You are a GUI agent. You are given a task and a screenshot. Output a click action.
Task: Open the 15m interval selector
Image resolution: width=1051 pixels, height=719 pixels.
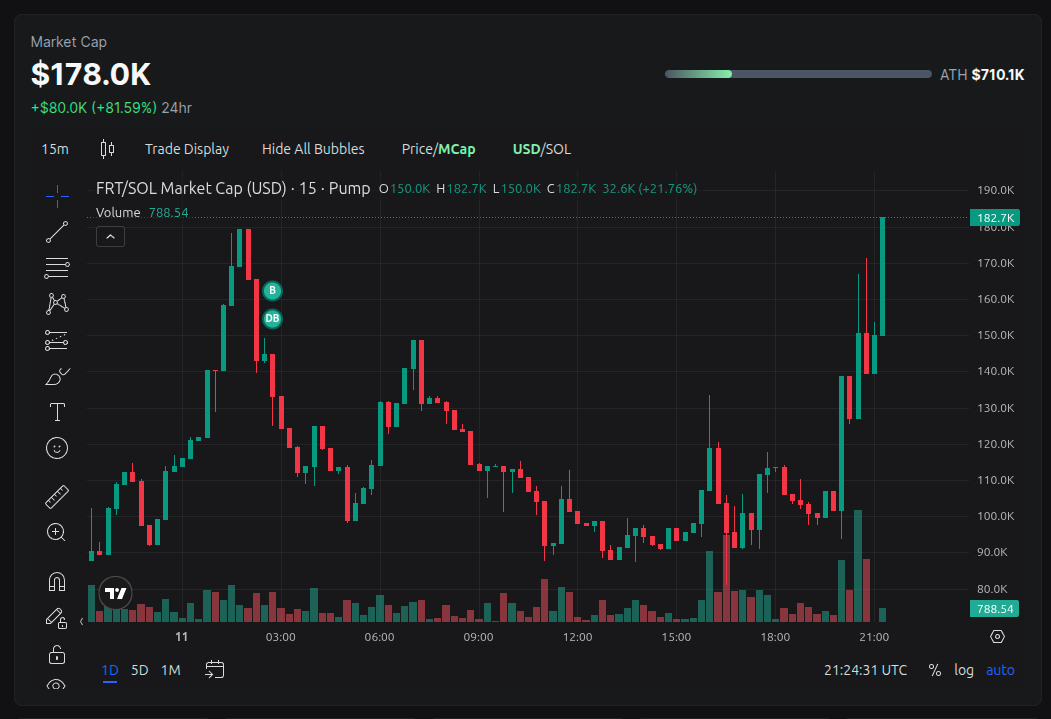(x=54, y=148)
